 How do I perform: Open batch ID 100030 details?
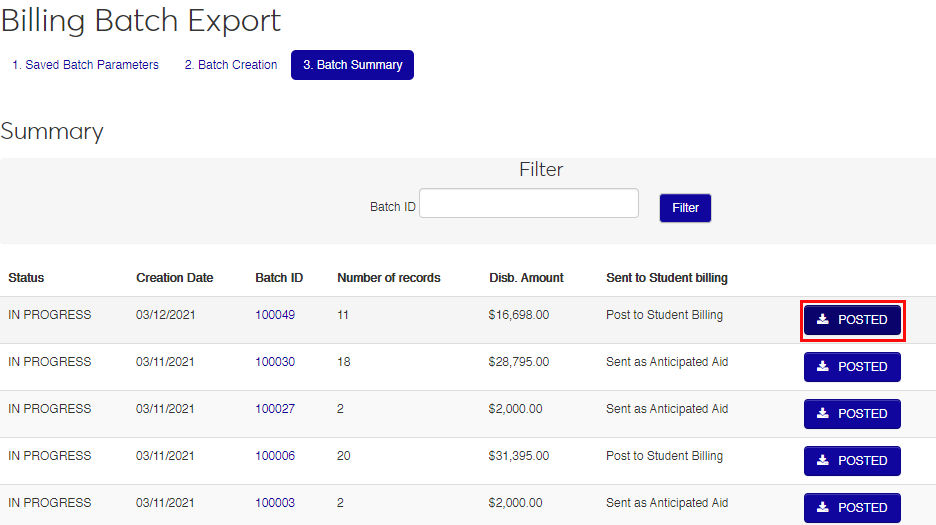275,362
